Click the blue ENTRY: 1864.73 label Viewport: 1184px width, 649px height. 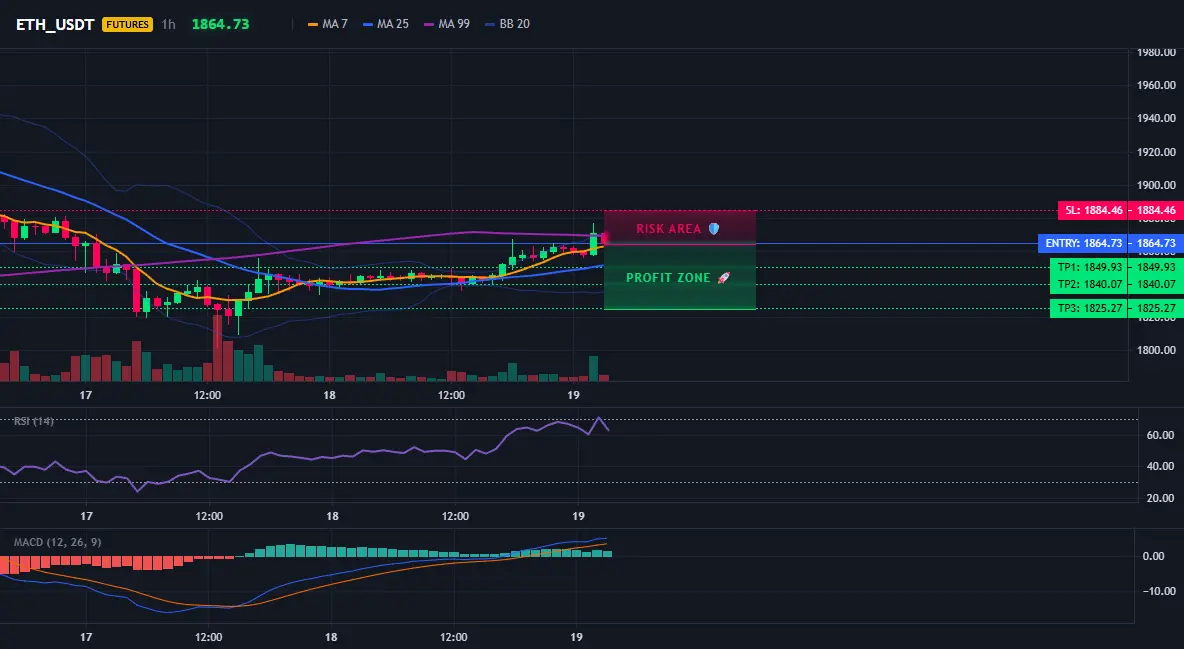(1083, 243)
